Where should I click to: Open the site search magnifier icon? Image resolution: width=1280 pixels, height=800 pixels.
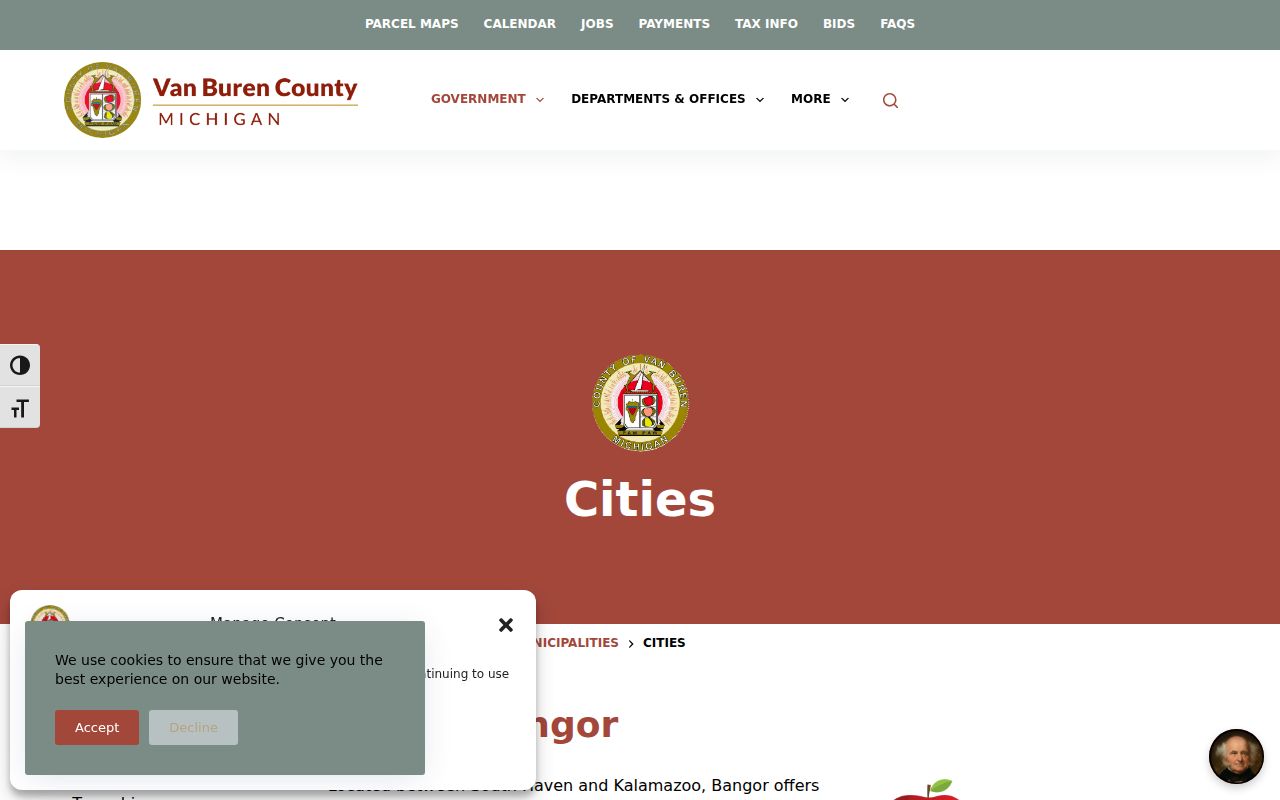click(890, 100)
